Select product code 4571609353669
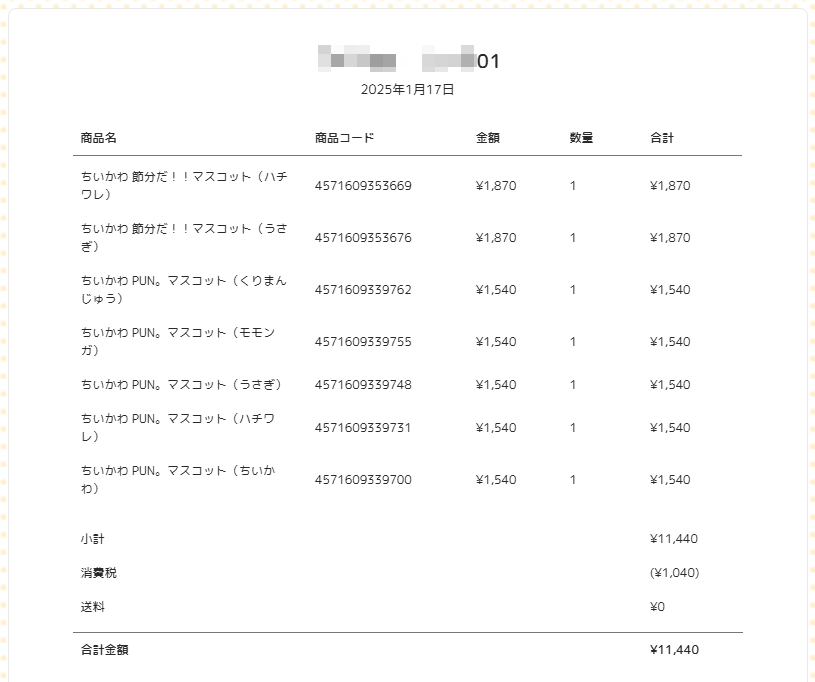Viewport: 815px width, 682px height. point(363,186)
